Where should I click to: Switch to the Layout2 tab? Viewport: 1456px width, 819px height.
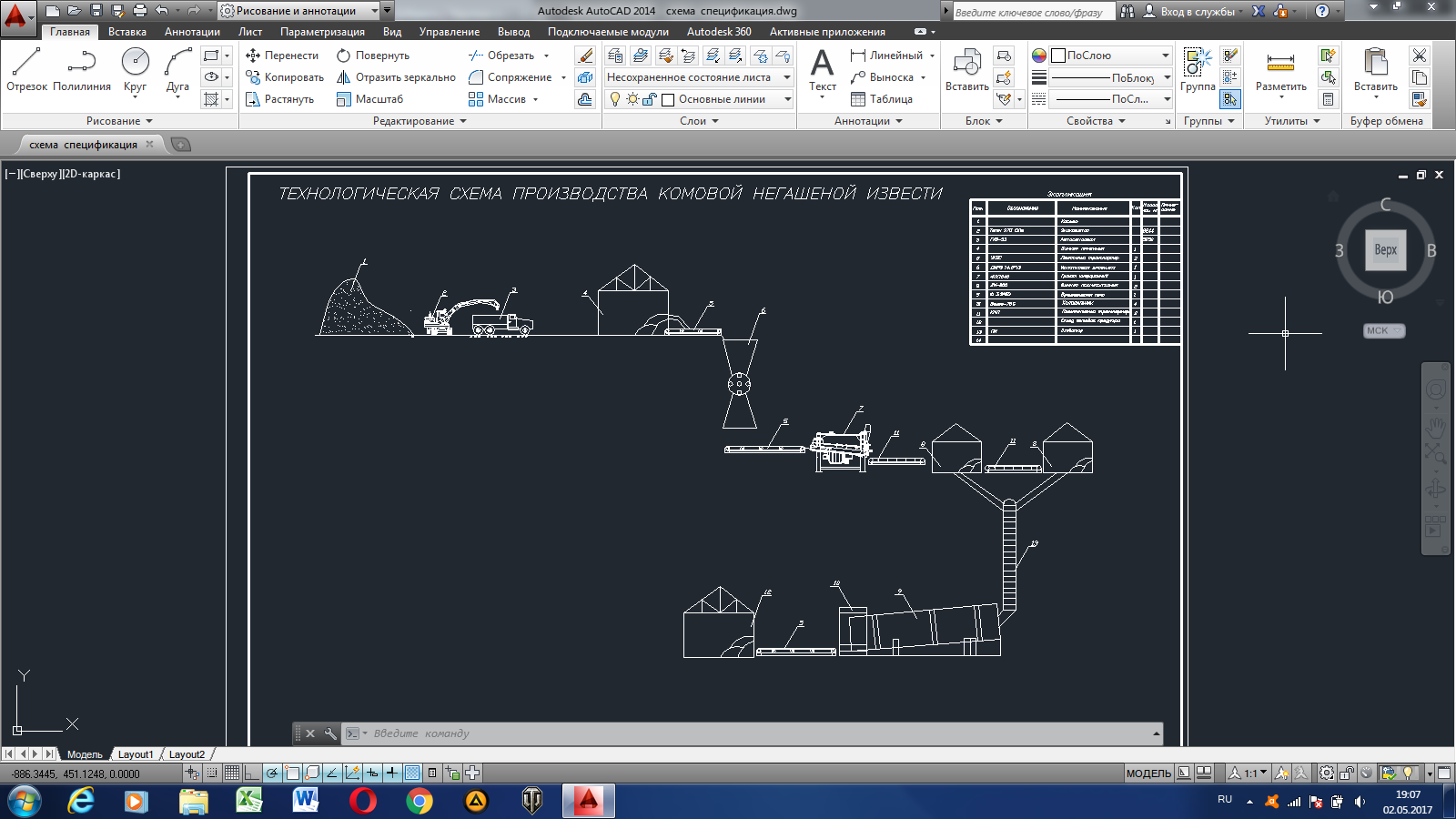[187, 754]
